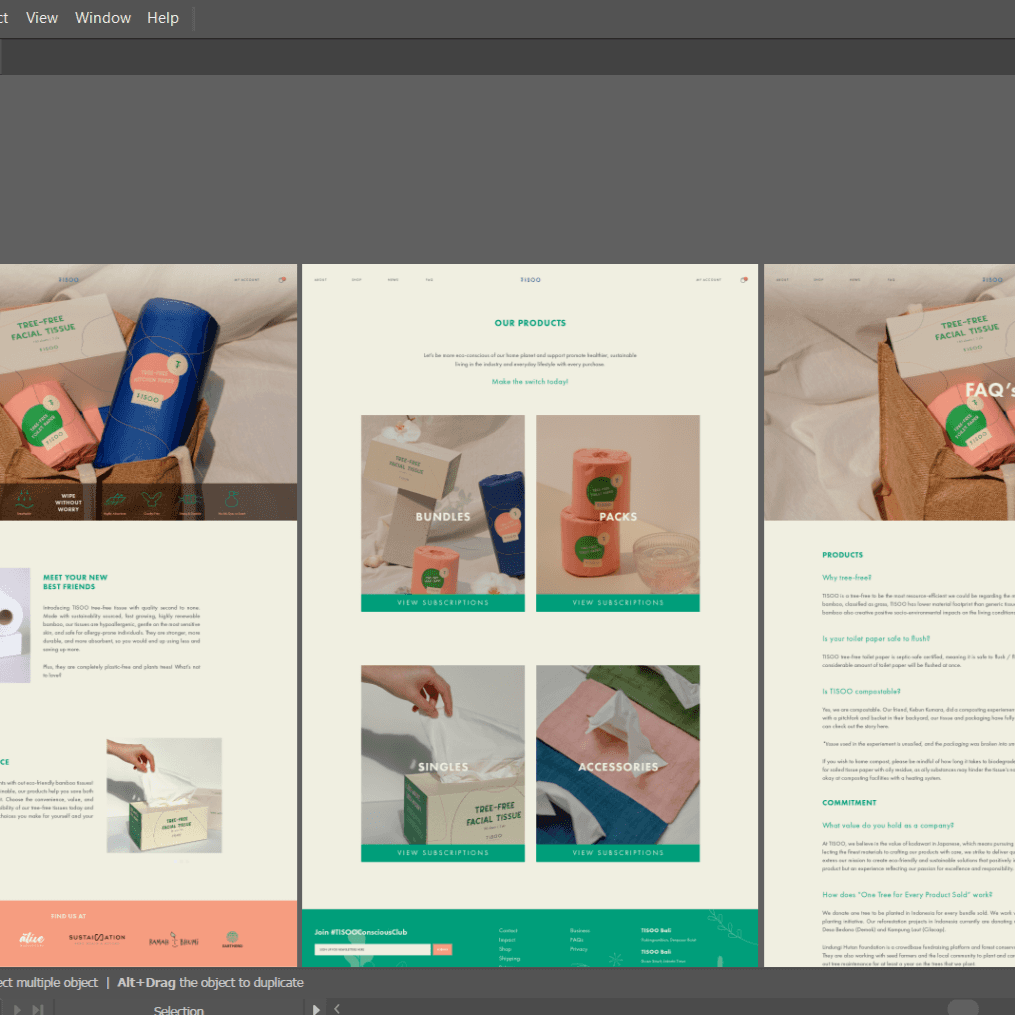Screen dimensions: 1015x1015
Task: Select 'What value do you hold as a company?'
Action: 887,825
